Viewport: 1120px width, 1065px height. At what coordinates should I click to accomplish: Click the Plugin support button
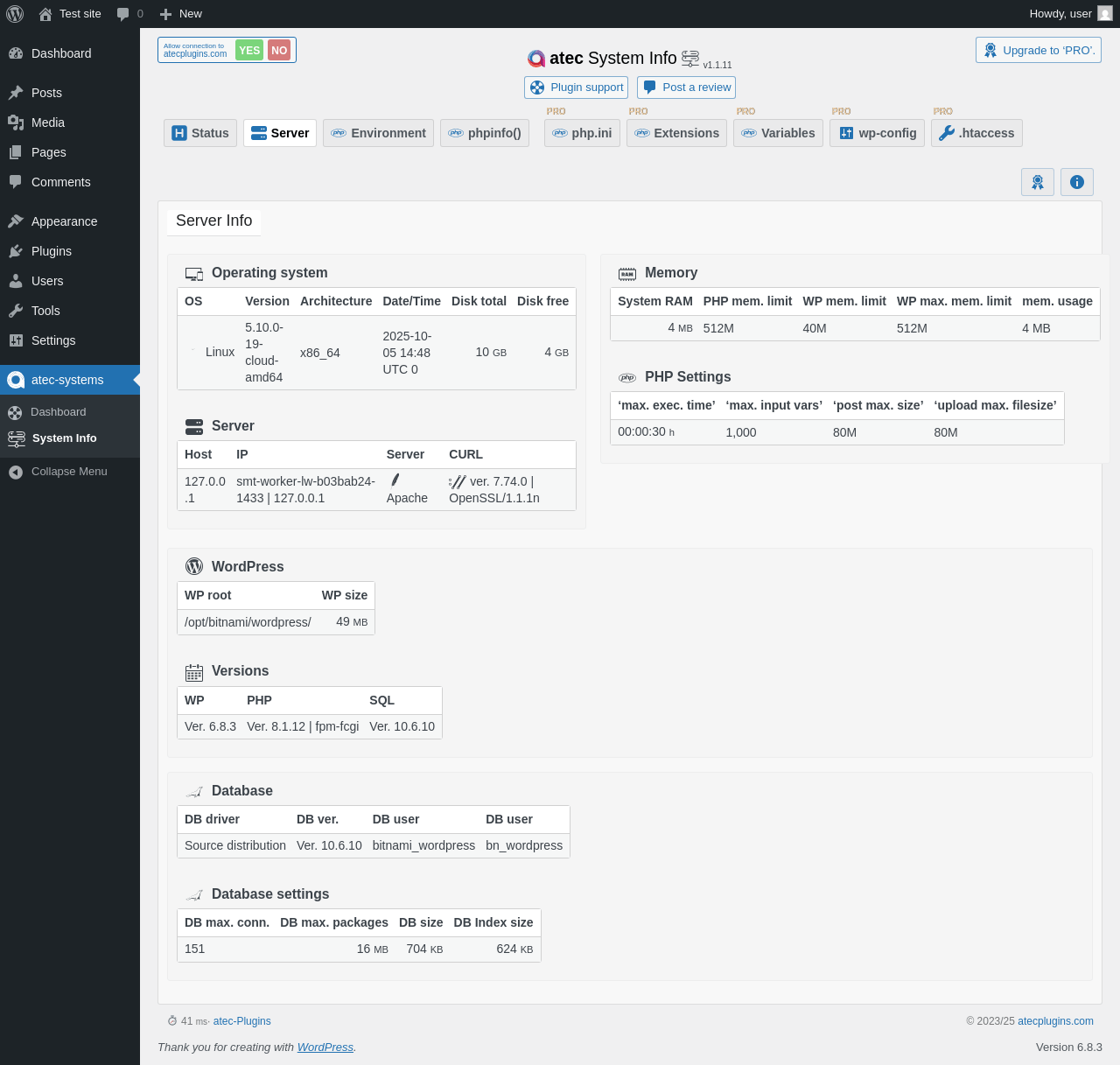click(x=576, y=88)
